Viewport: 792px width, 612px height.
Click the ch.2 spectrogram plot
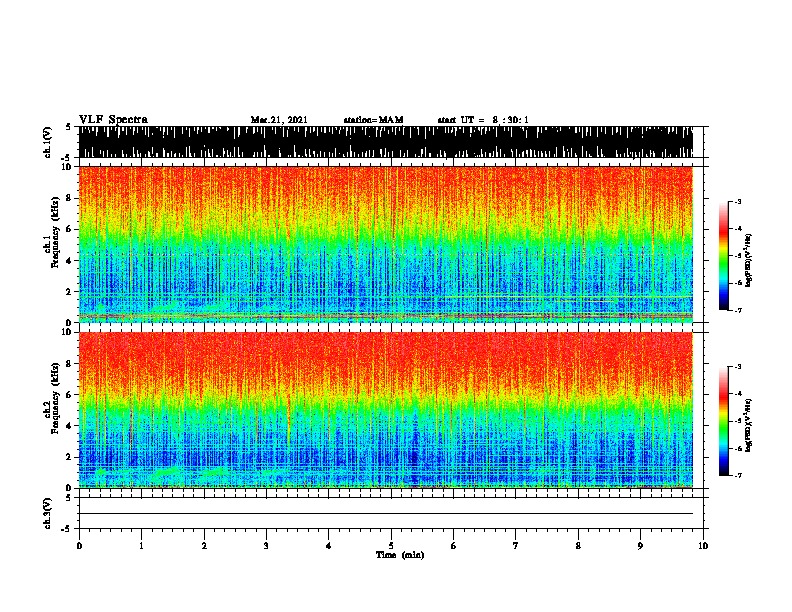(386, 410)
